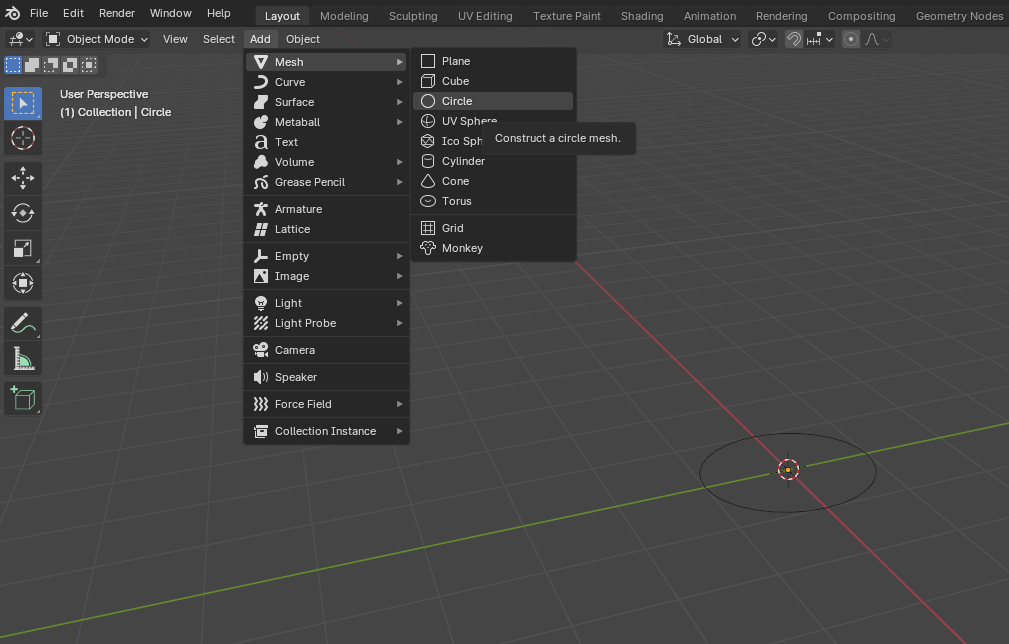The image size is (1009, 644).
Task: Activate the Cursor tool
Action: (x=23, y=138)
